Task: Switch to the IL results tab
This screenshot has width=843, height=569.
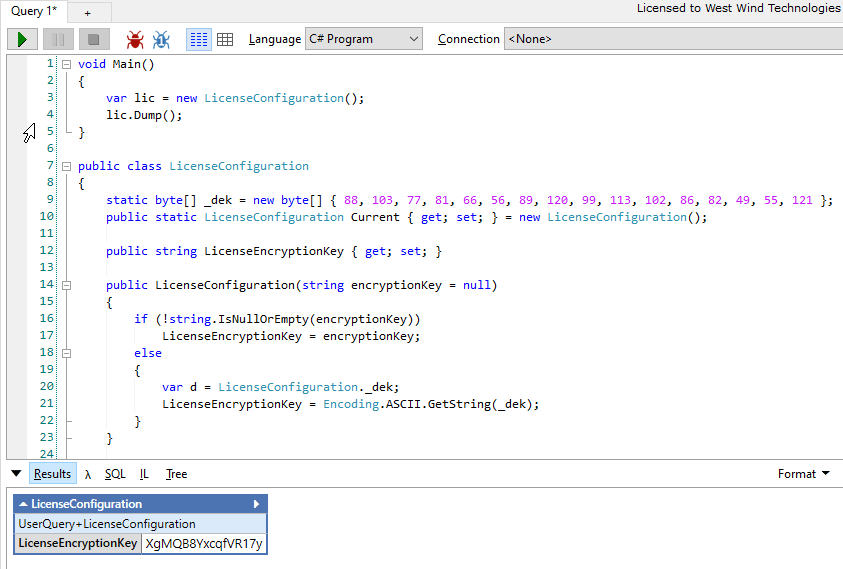Action: pyautogui.click(x=144, y=474)
